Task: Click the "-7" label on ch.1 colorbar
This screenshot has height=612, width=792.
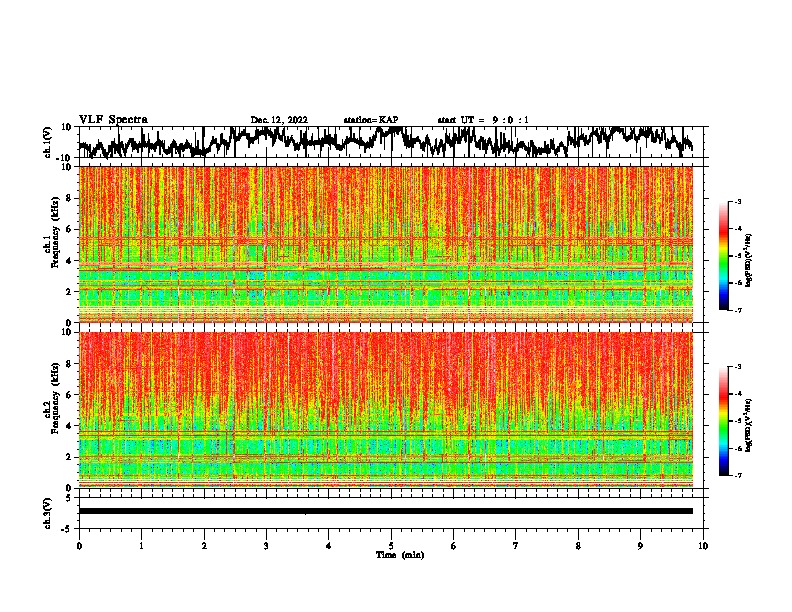Action: coord(738,310)
